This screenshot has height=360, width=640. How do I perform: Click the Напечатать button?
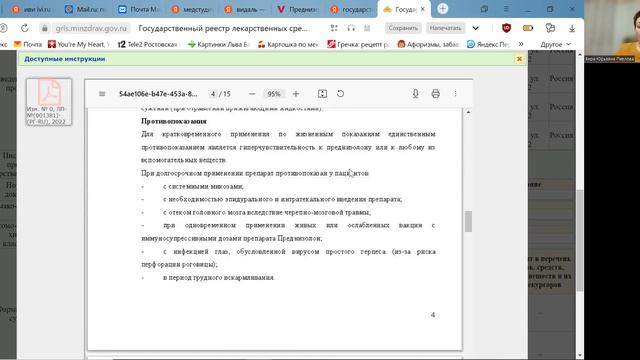click(445, 28)
